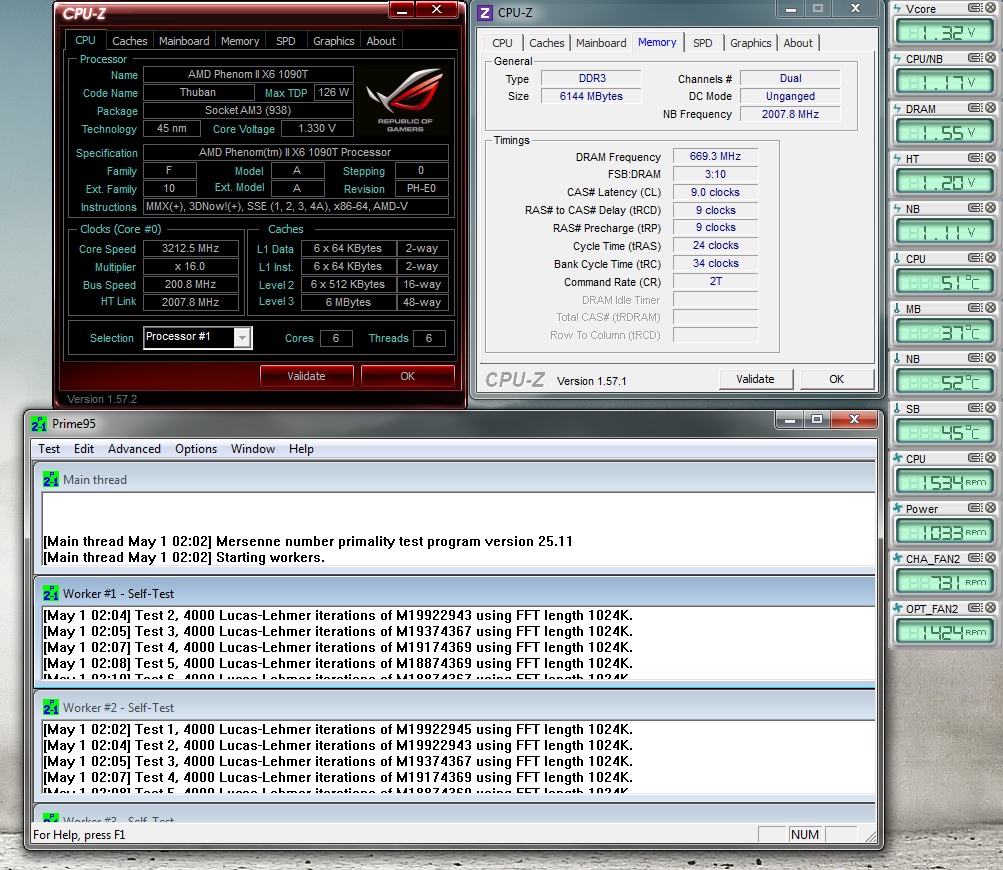Image resolution: width=1003 pixels, height=870 pixels.
Task: Close the HT voltage widget
Action: tap(990, 157)
